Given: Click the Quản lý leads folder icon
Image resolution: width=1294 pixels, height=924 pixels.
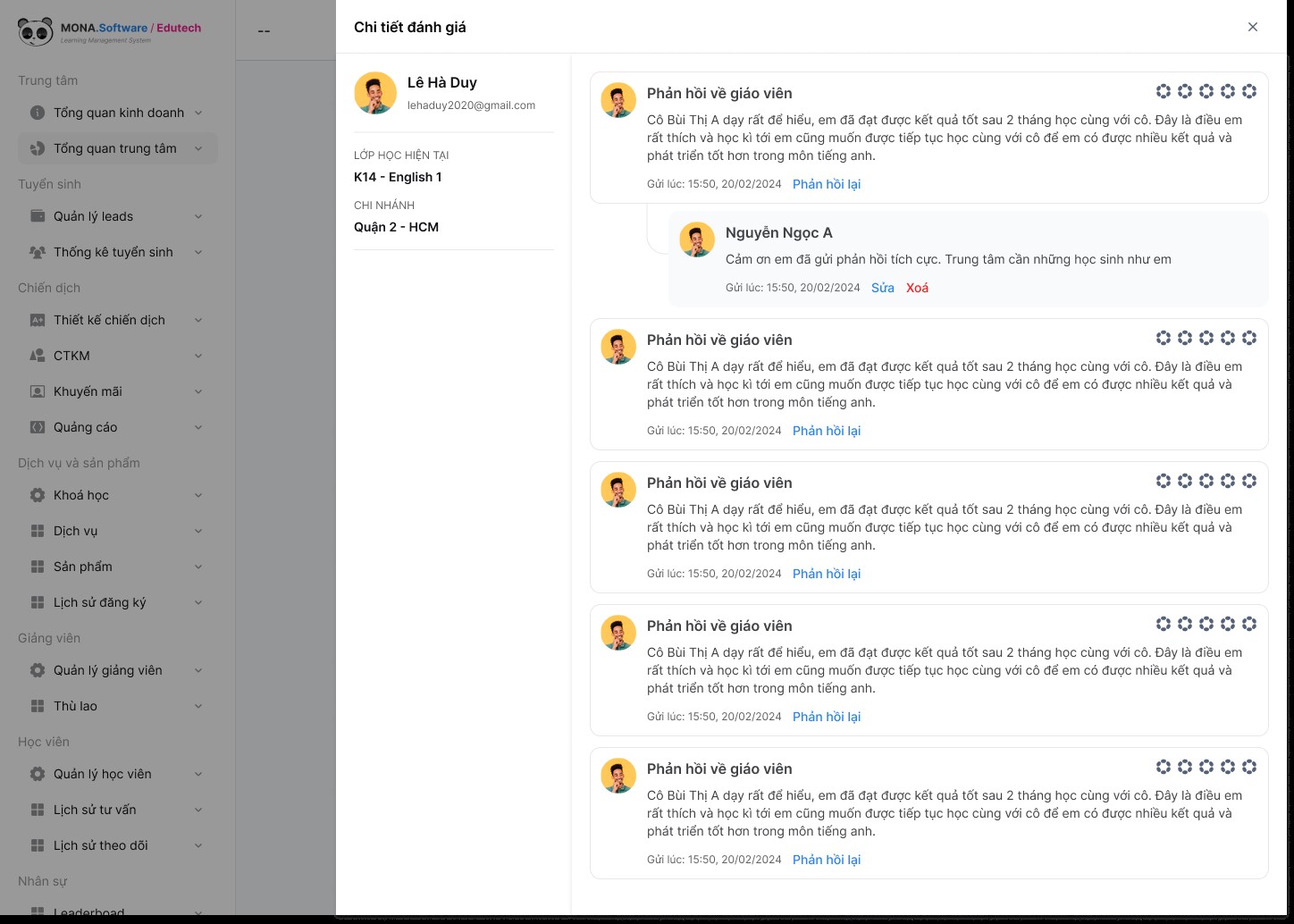Looking at the screenshot, I should tap(38, 216).
